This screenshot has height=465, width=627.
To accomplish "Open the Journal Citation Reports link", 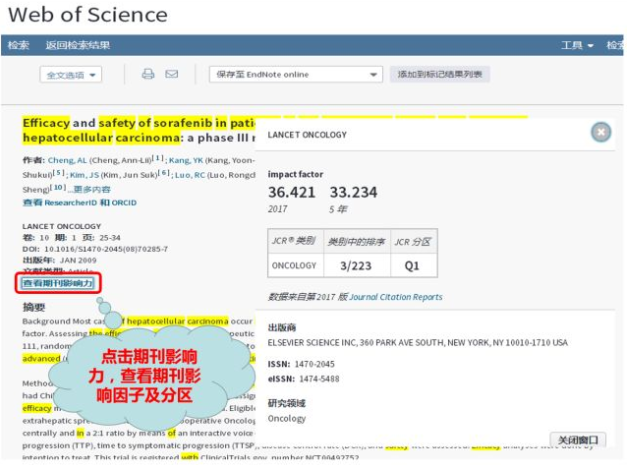I will coord(395,297).
